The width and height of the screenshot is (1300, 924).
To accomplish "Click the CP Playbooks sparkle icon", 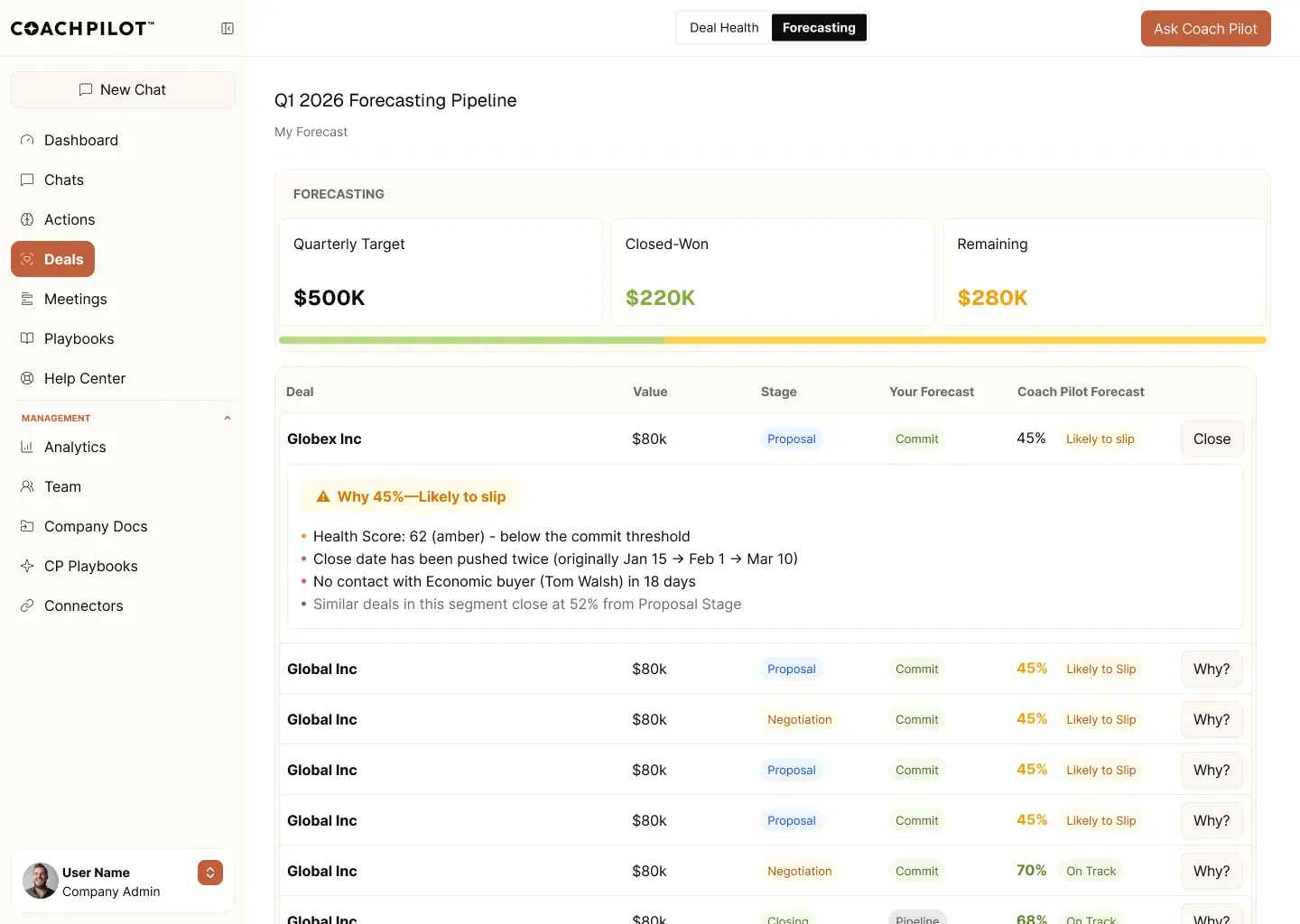I will [x=27, y=566].
